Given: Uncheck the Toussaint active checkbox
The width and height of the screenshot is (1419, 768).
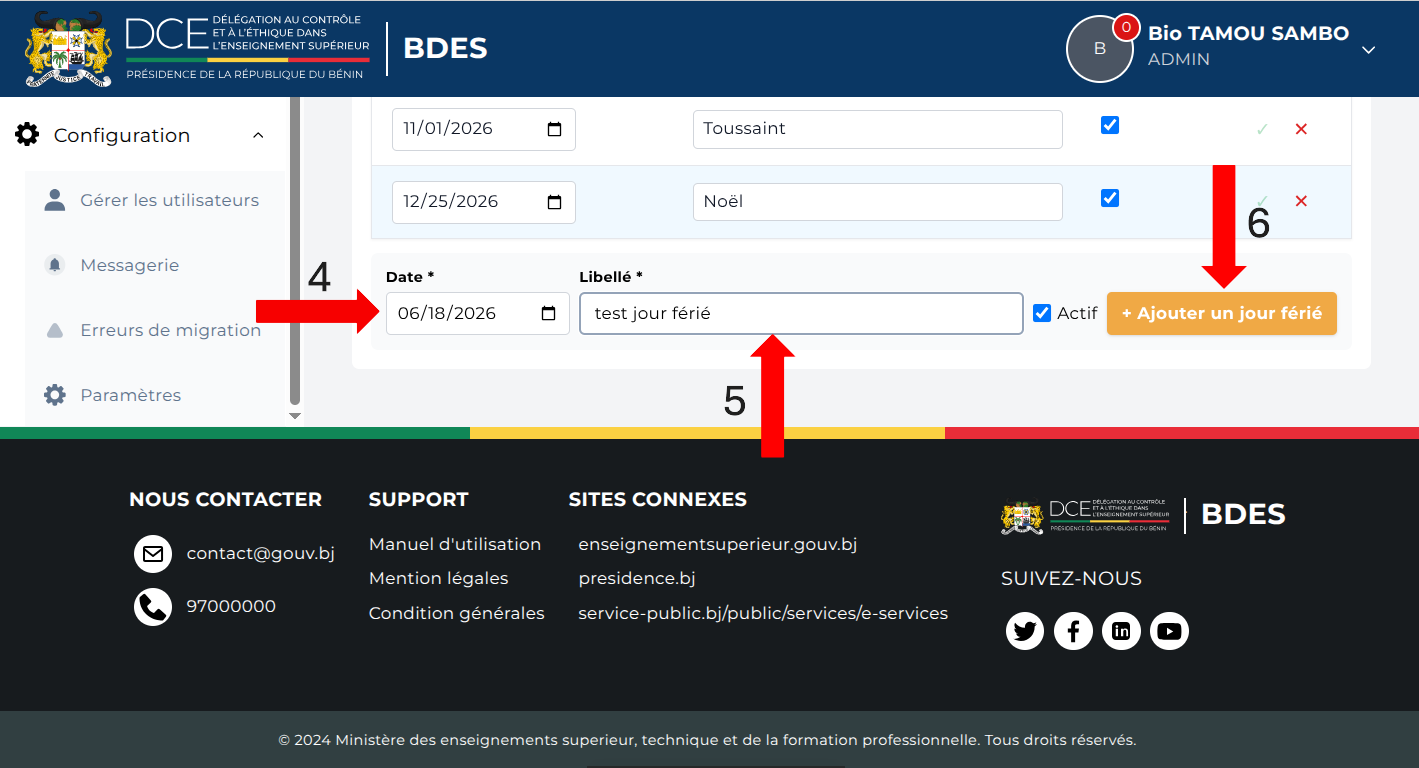Looking at the screenshot, I should [1110, 125].
